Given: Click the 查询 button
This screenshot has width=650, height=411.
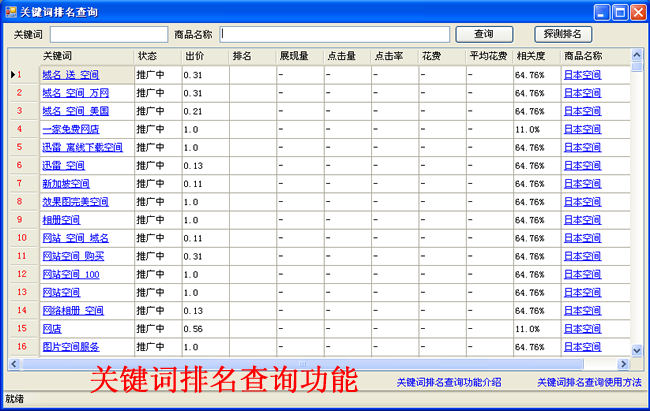Looking at the screenshot, I should 484,34.
